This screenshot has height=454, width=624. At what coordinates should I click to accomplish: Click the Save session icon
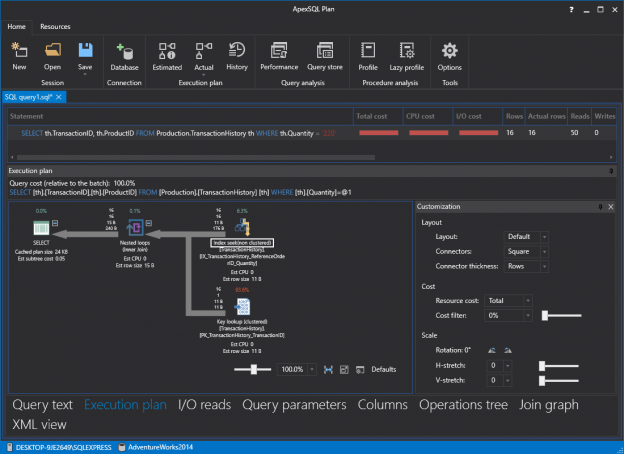85,50
